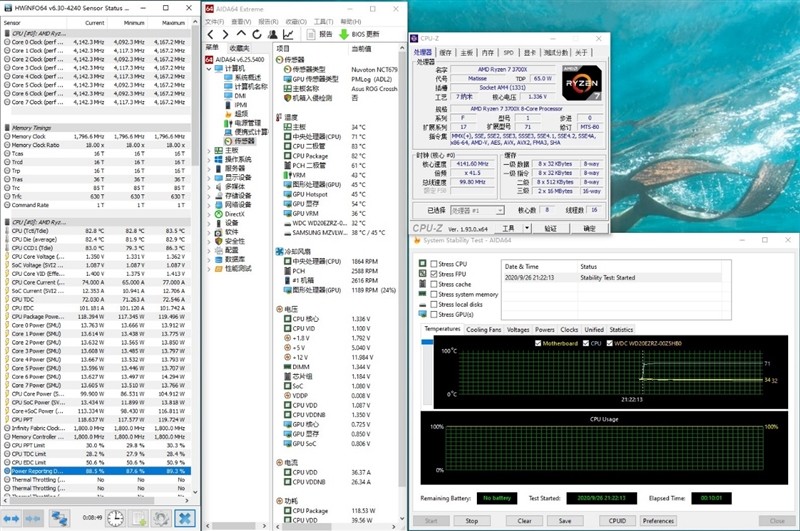
Task: Open HWiNFO sensor settings gear icon
Action: tap(161, 518)
